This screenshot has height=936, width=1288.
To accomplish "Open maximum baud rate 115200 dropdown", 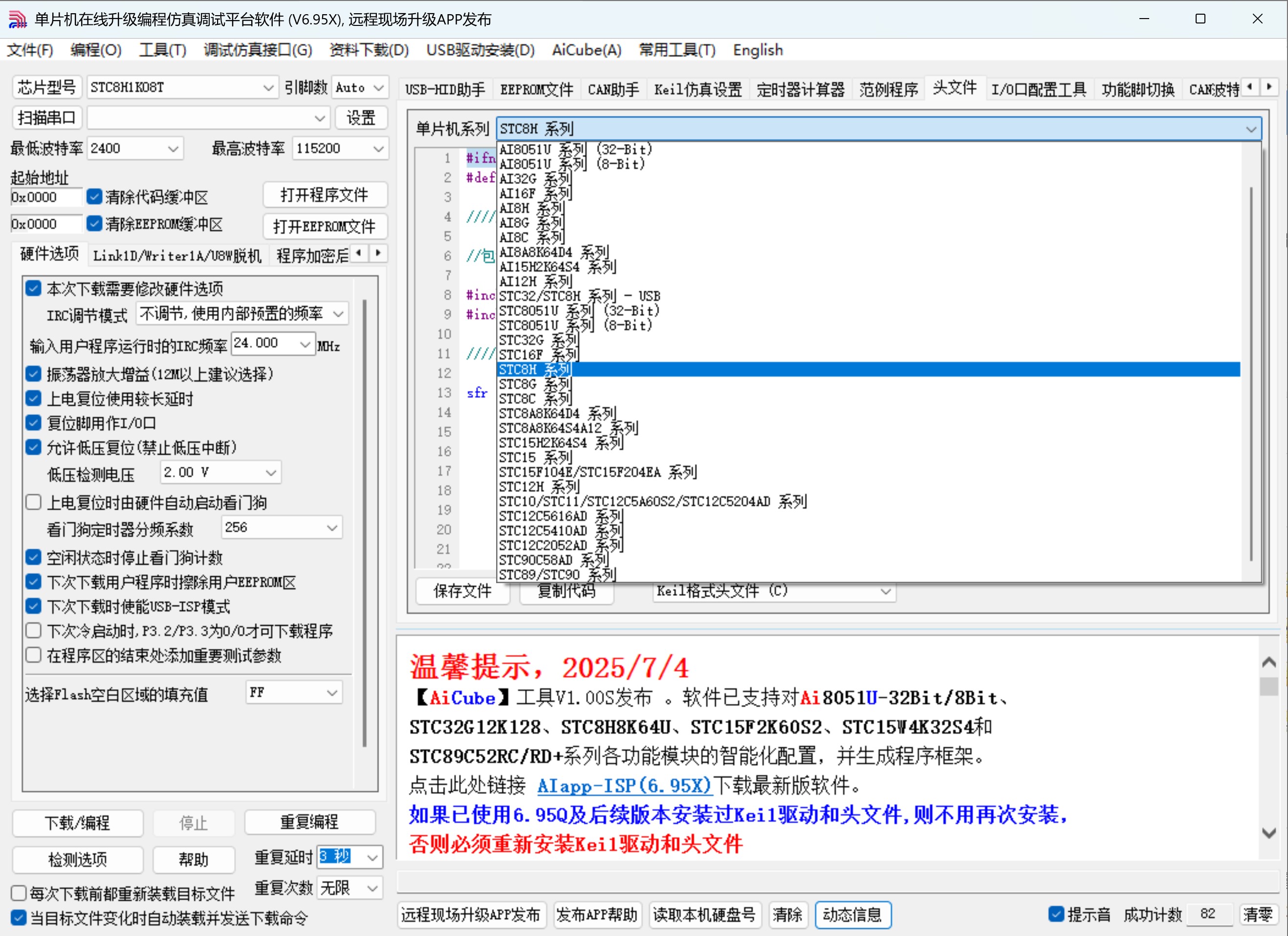I will point(340,148).
